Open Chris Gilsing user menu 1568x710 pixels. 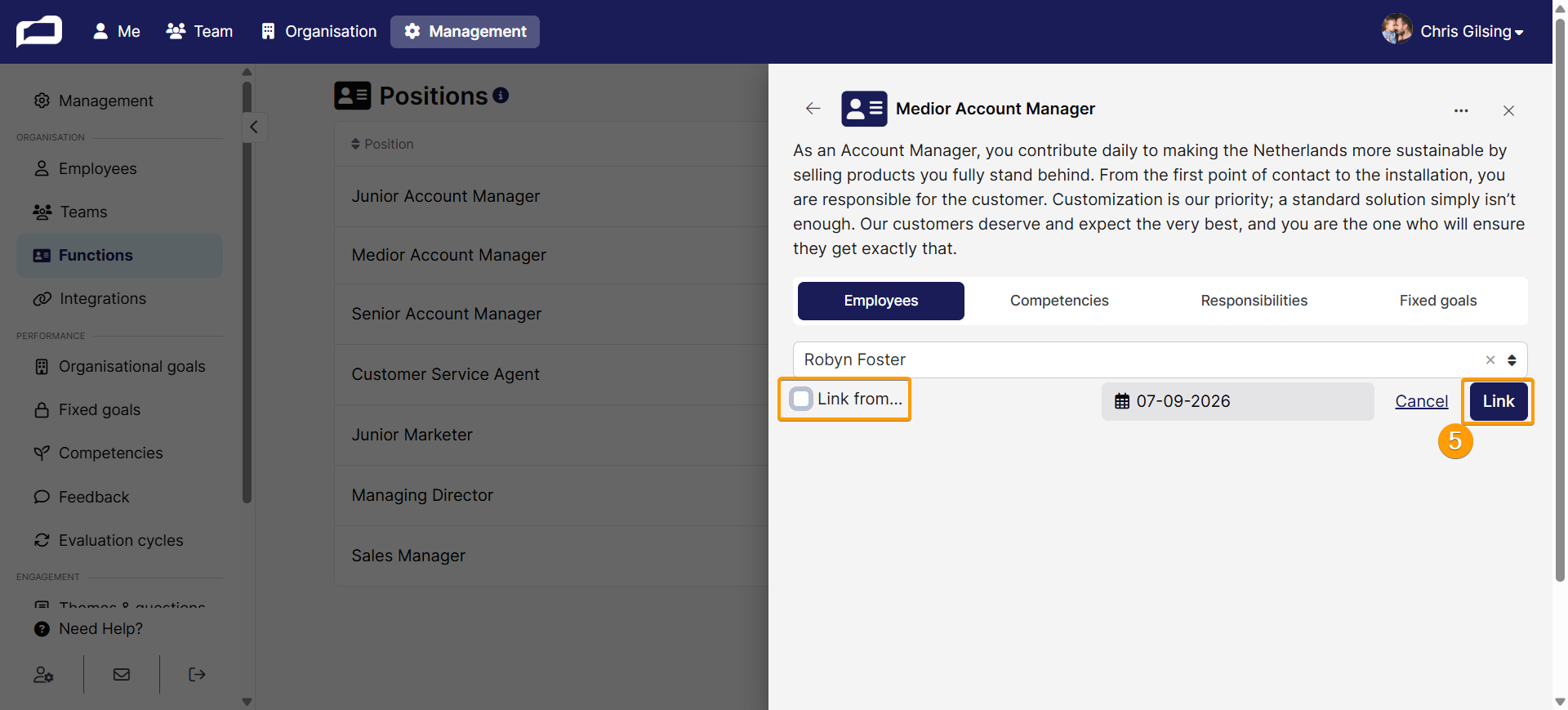click(x=1453, y=31)
